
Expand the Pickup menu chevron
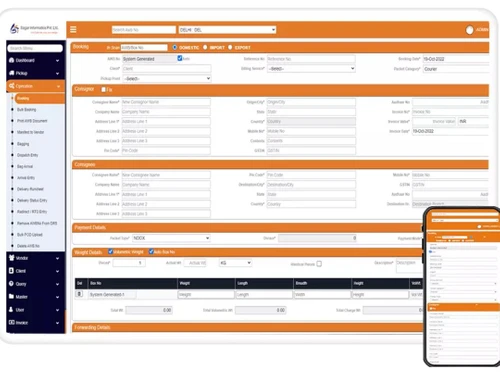tap(58, 73)
